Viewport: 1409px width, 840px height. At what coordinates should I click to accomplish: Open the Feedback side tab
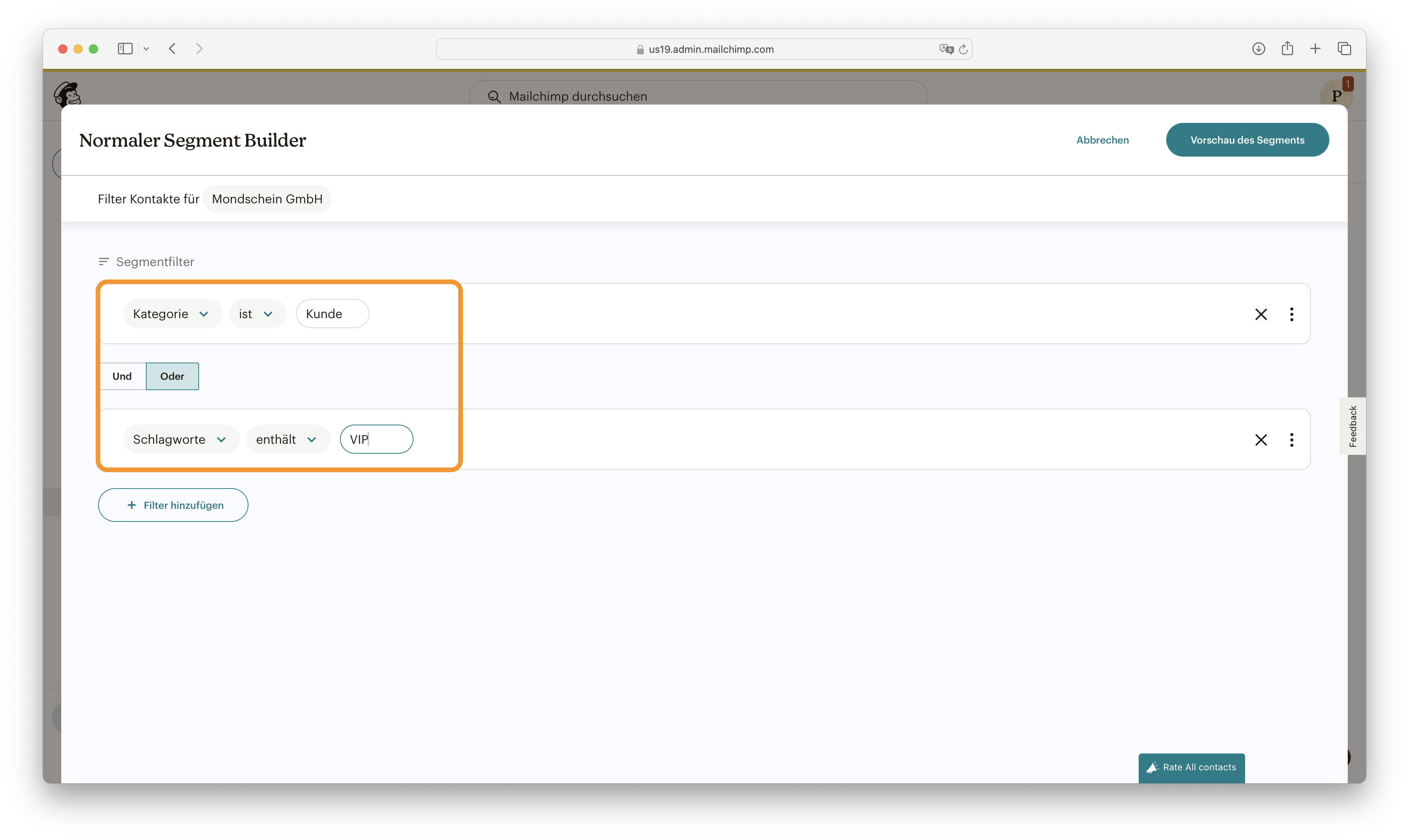pyautogui.click(x=1352, y=426)
